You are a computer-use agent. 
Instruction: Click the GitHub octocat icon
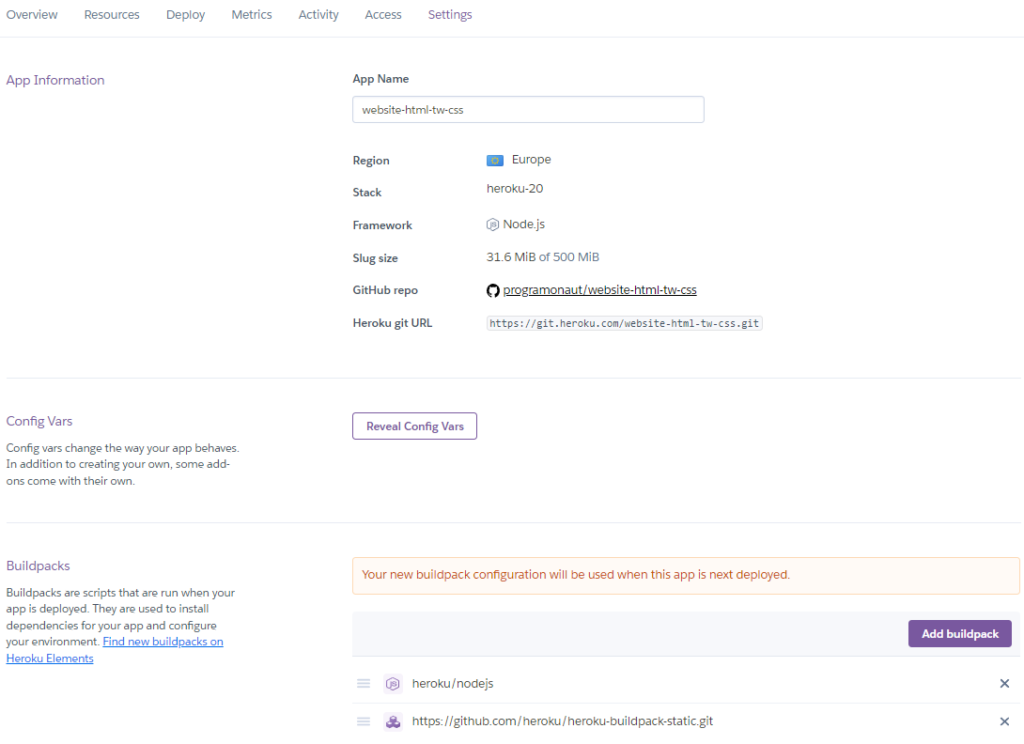click(493, 291)
